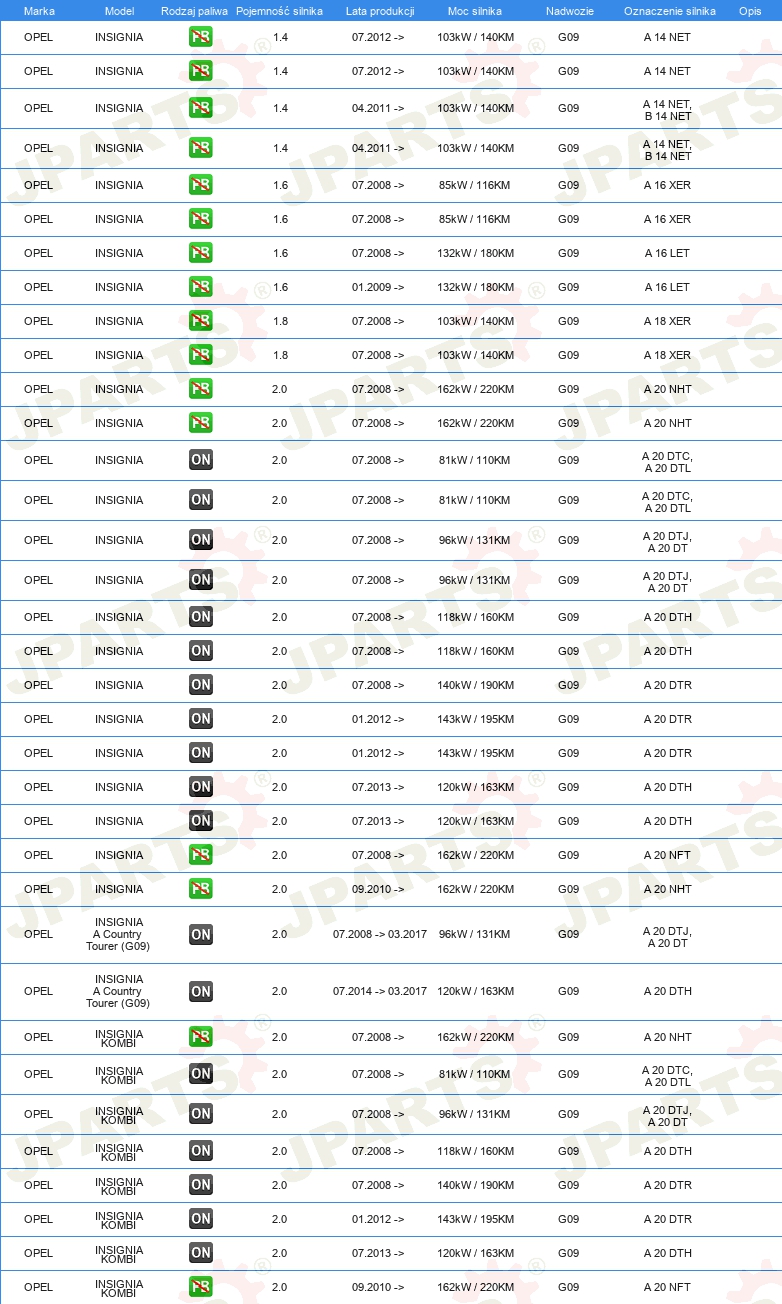
Task: Click the Lata produkcji column header
Action: (380, 11)
